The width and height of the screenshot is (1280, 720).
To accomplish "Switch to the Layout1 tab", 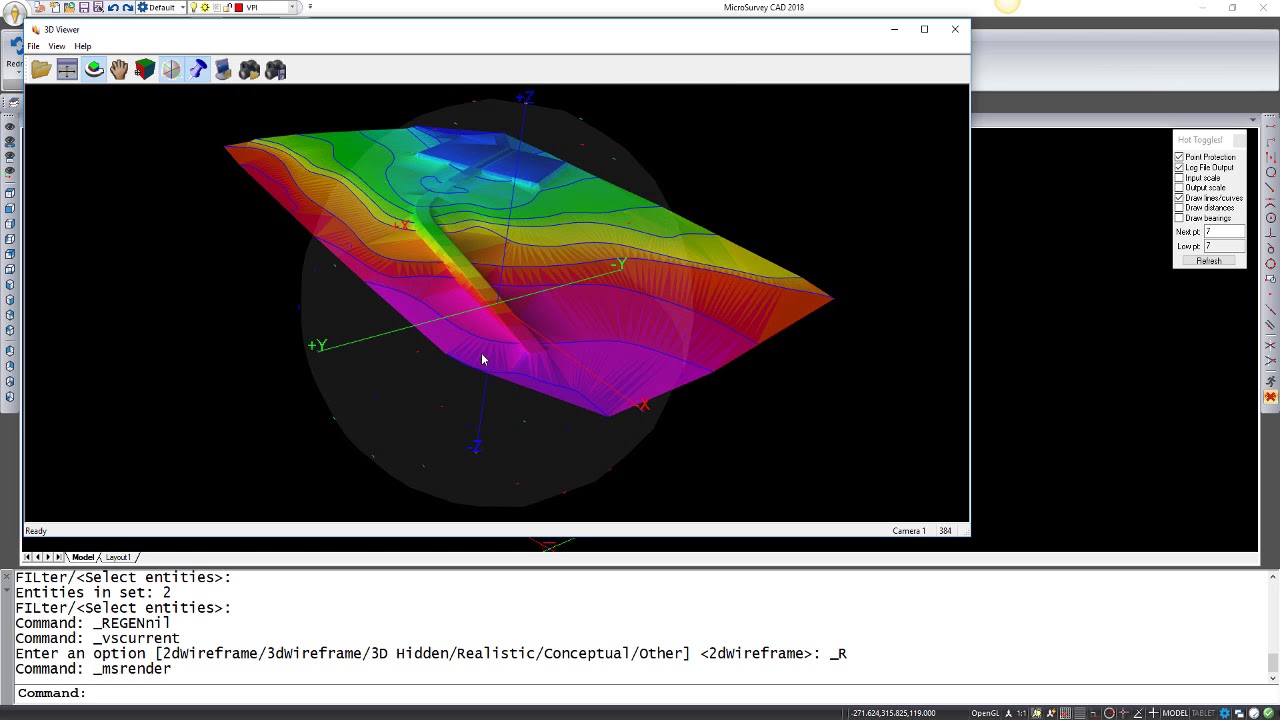I will pos(118,557).
